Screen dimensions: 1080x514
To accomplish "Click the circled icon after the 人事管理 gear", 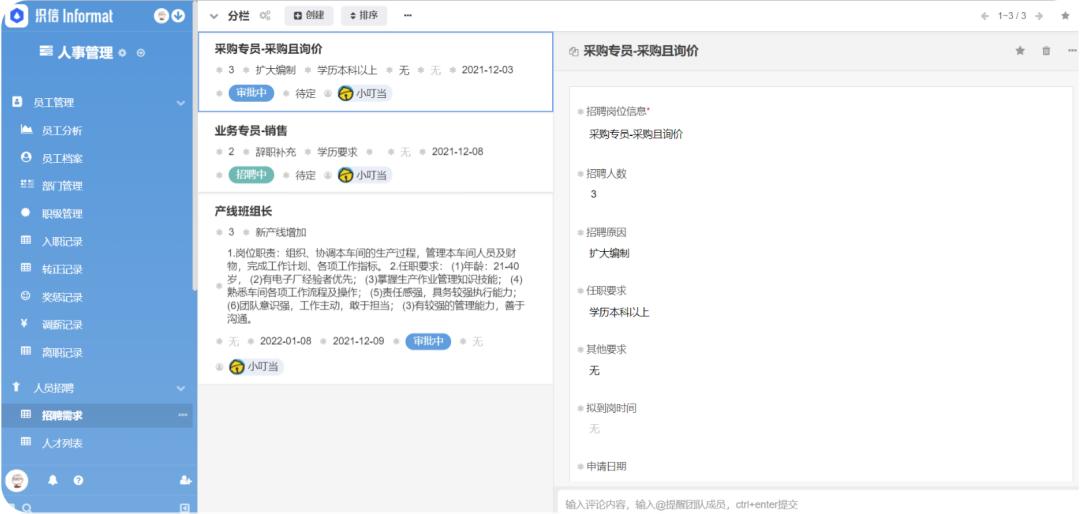I will tap(141, 53).
